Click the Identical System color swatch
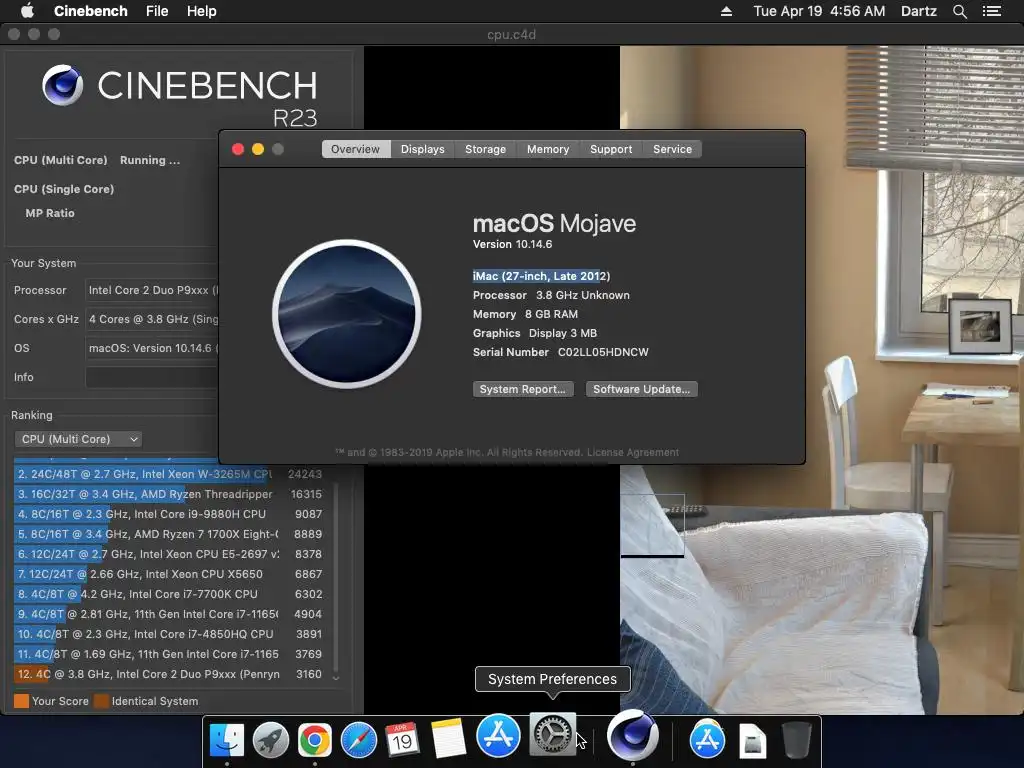The height and width of the screenshot is (768, 1024). click(x=101, y=701)
